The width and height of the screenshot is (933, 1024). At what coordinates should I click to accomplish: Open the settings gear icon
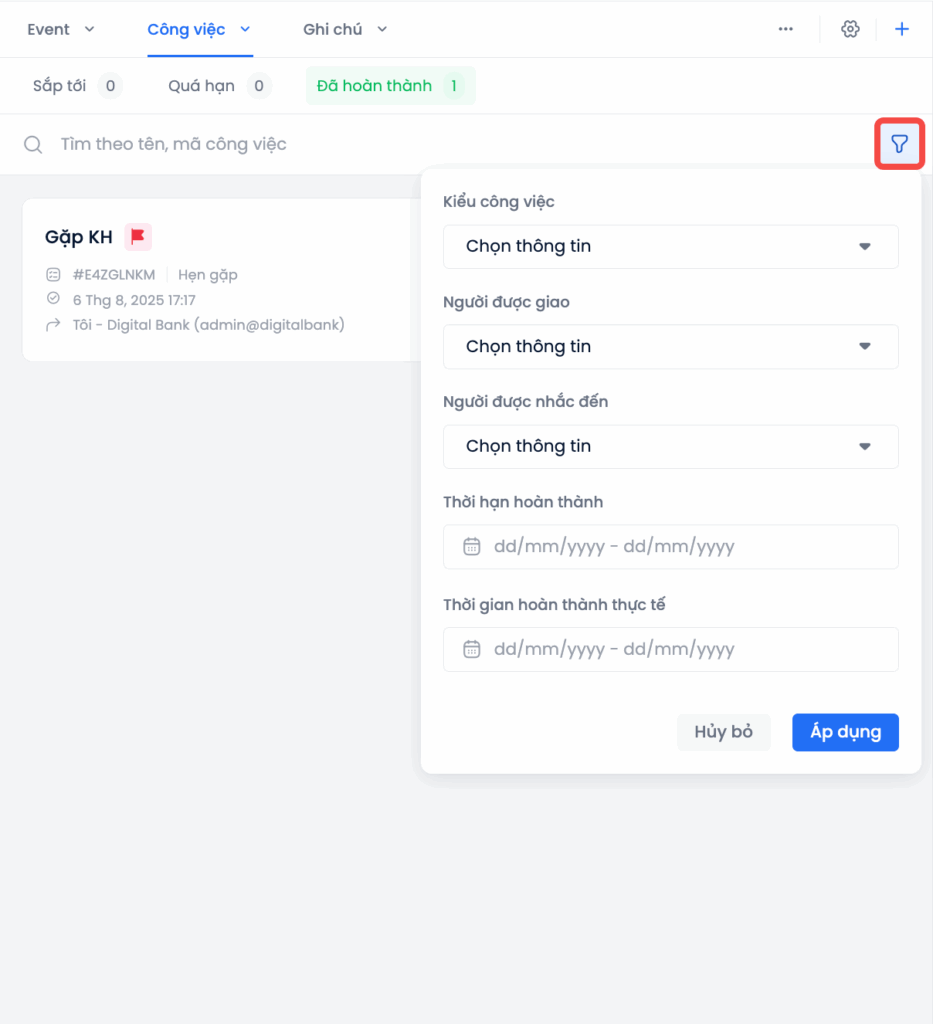(x=850, y=29)
